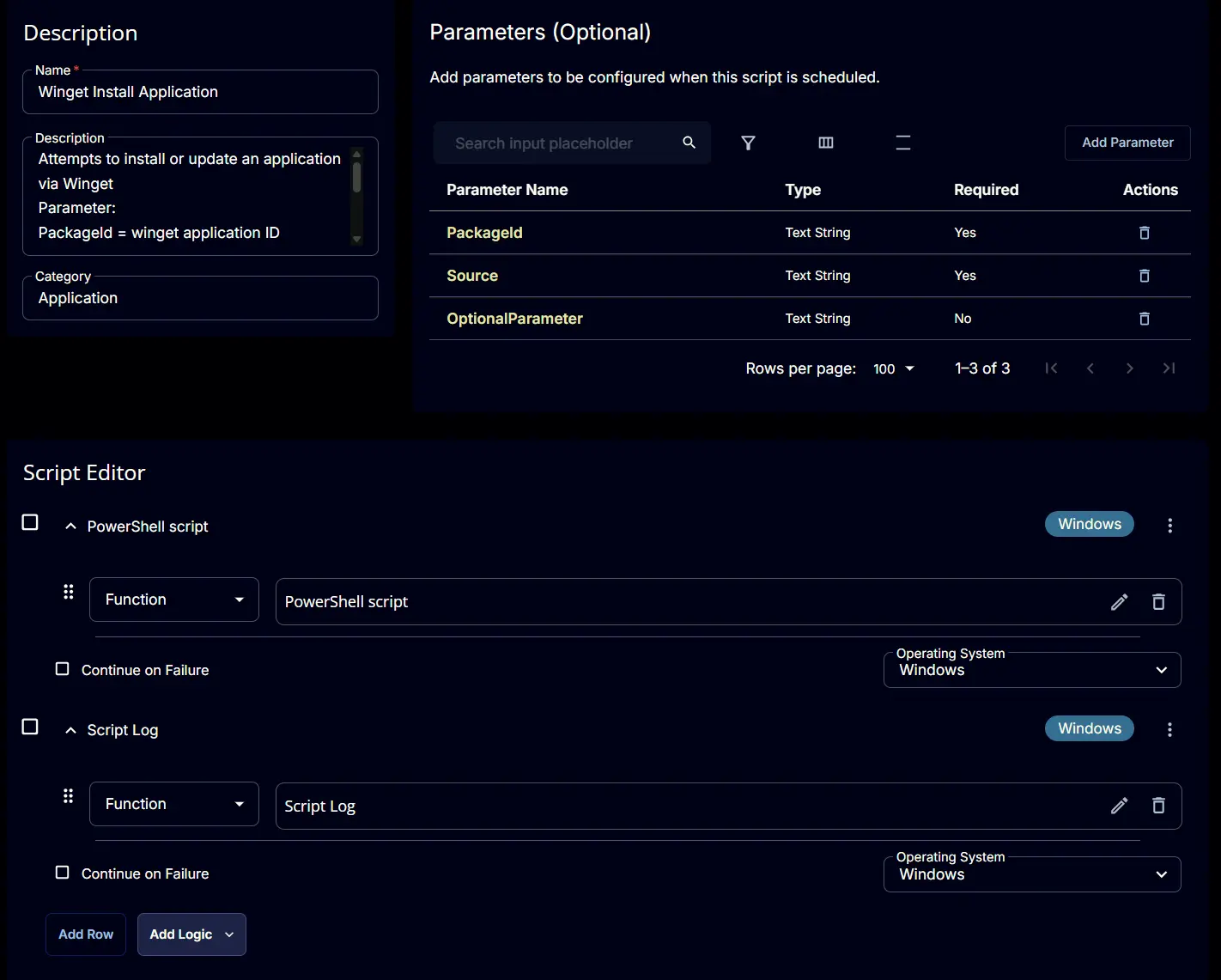
Task: Open the PackageId parameter
Action: pyautogui.click(x=484, y=233)
